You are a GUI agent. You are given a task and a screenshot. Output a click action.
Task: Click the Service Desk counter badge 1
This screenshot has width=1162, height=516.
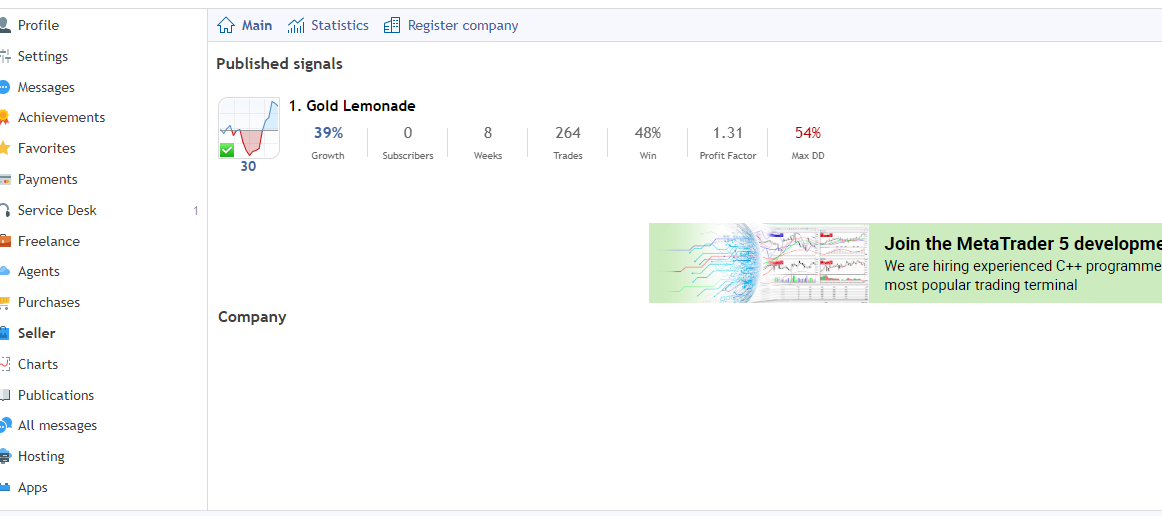point(196,211)
